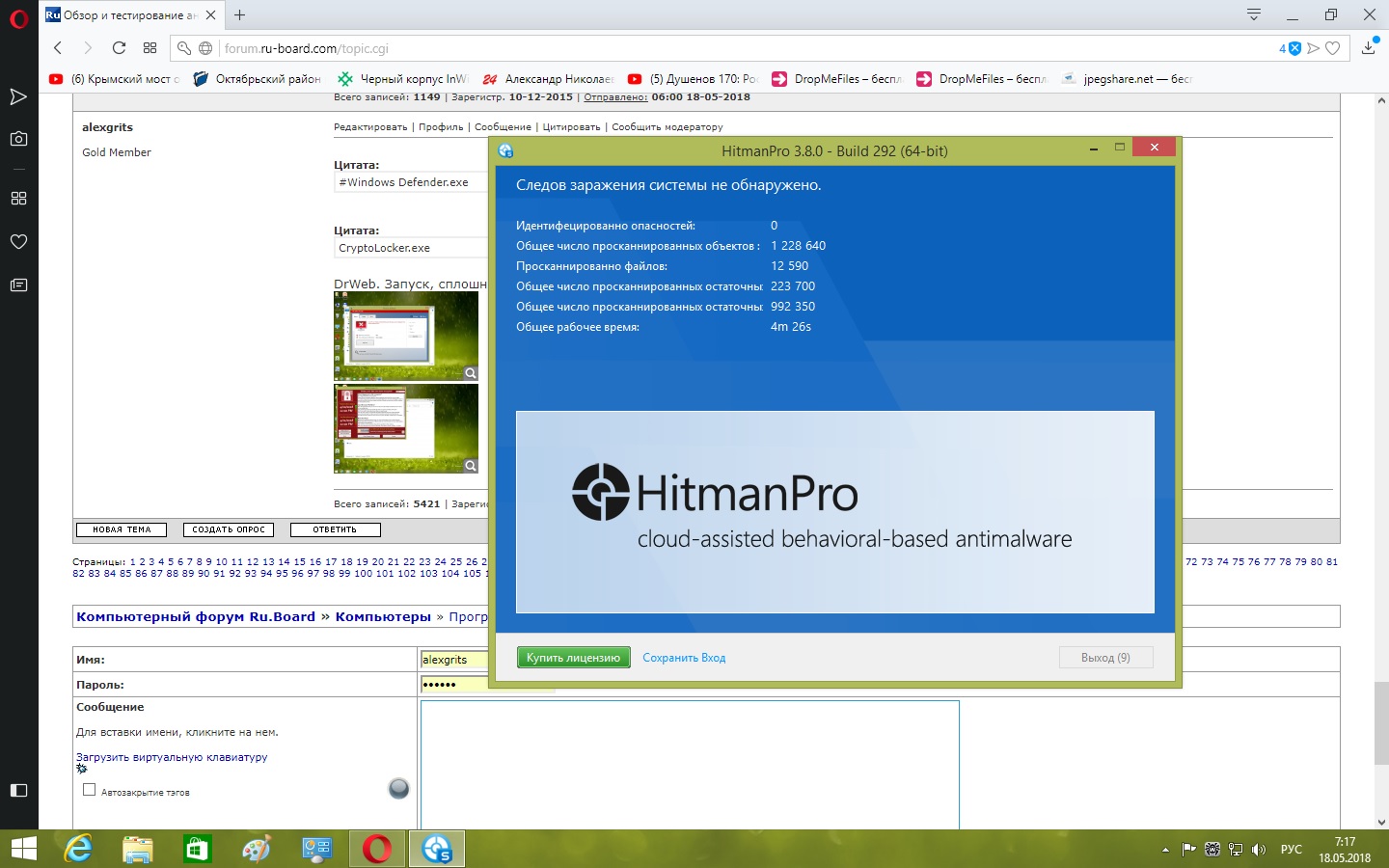Image resolution: width=1389 pixels, height=868 pixels.
Task: Focus the forum.ru-board.com address bar
Action: tap(743, 48)
